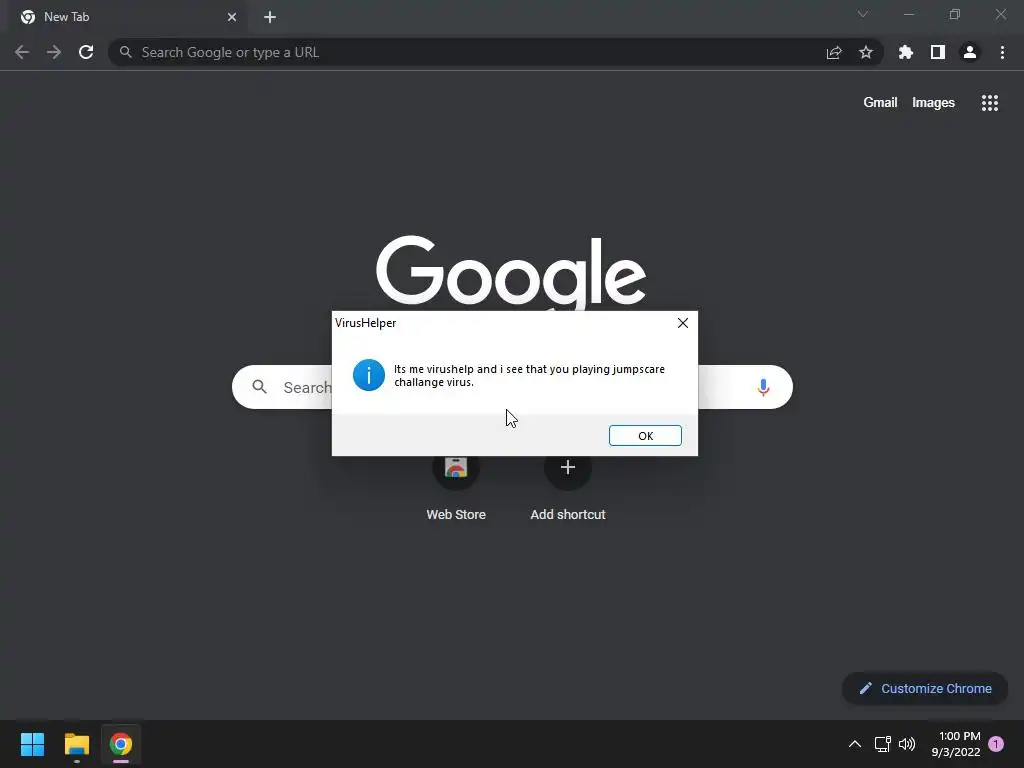Screen dimensions: 1024x768
Task: Reload the current page
Action: (86, 52)
